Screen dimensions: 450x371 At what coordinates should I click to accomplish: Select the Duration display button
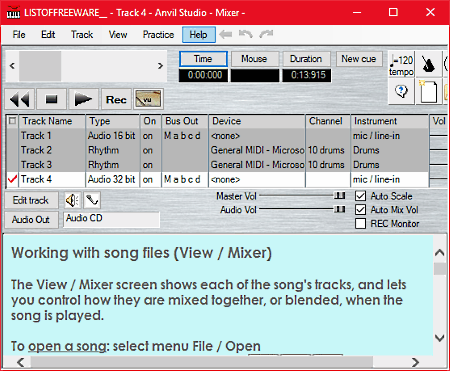tap(306, 59)
